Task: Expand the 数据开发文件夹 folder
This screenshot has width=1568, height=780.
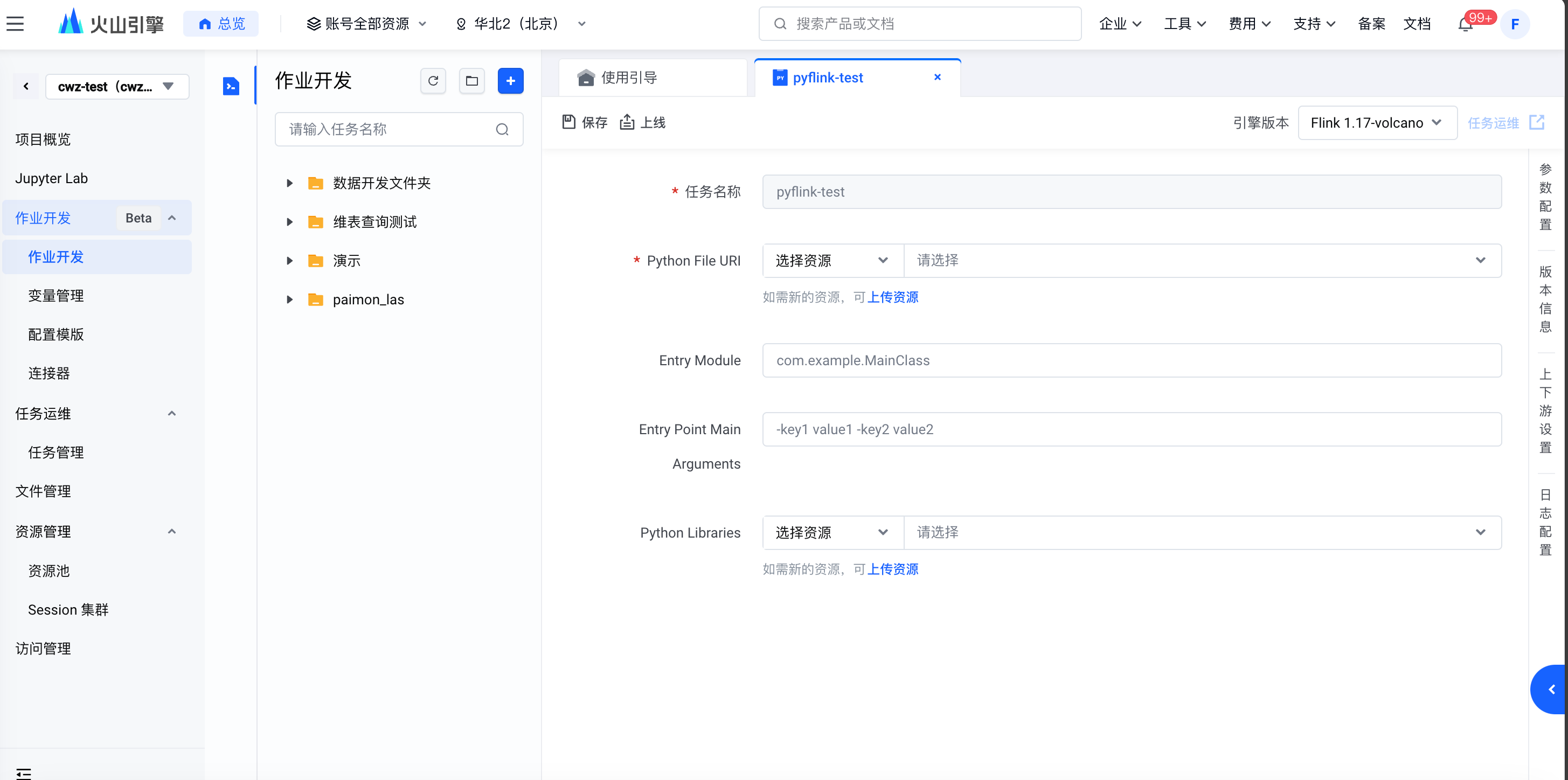Action: click(290, 183)
